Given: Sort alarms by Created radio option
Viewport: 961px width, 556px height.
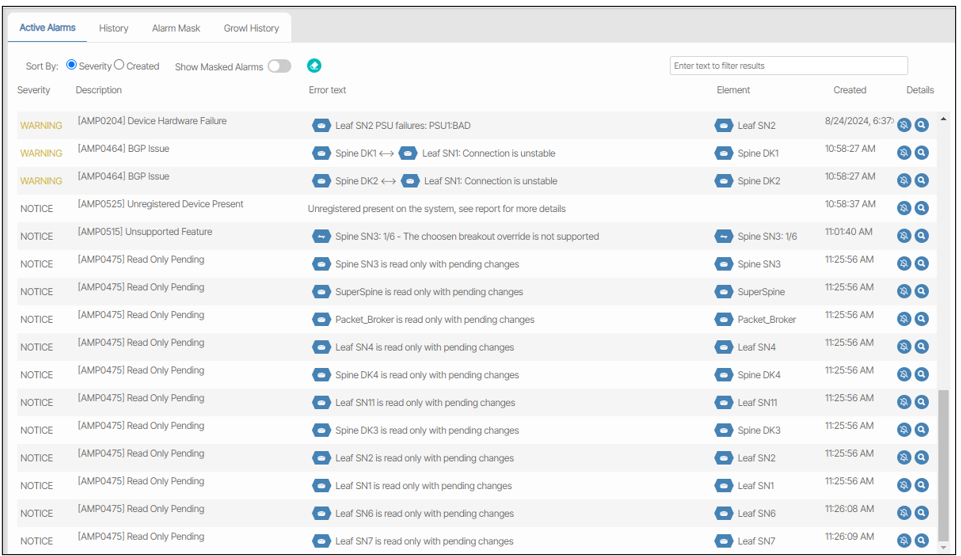Looking at the screenshot, I should pos(119,65).
